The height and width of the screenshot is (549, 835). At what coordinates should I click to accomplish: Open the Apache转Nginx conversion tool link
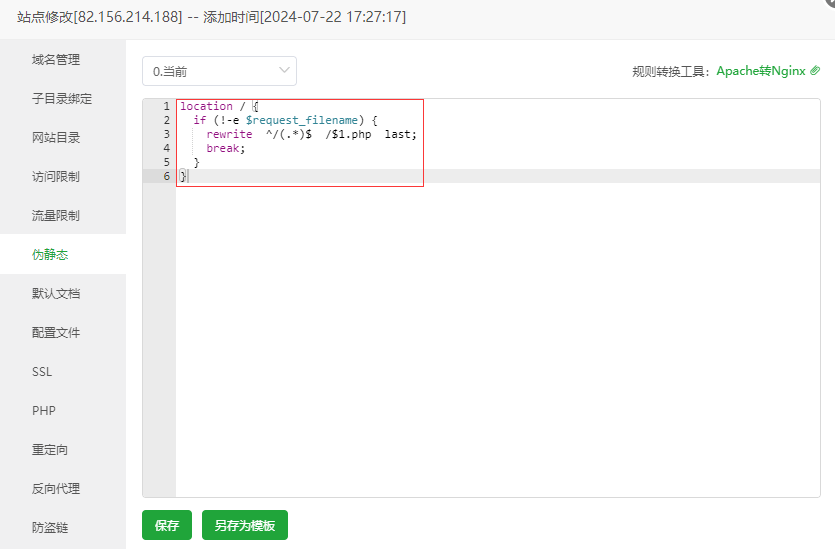pyautogui.click(x=761, y=71)
